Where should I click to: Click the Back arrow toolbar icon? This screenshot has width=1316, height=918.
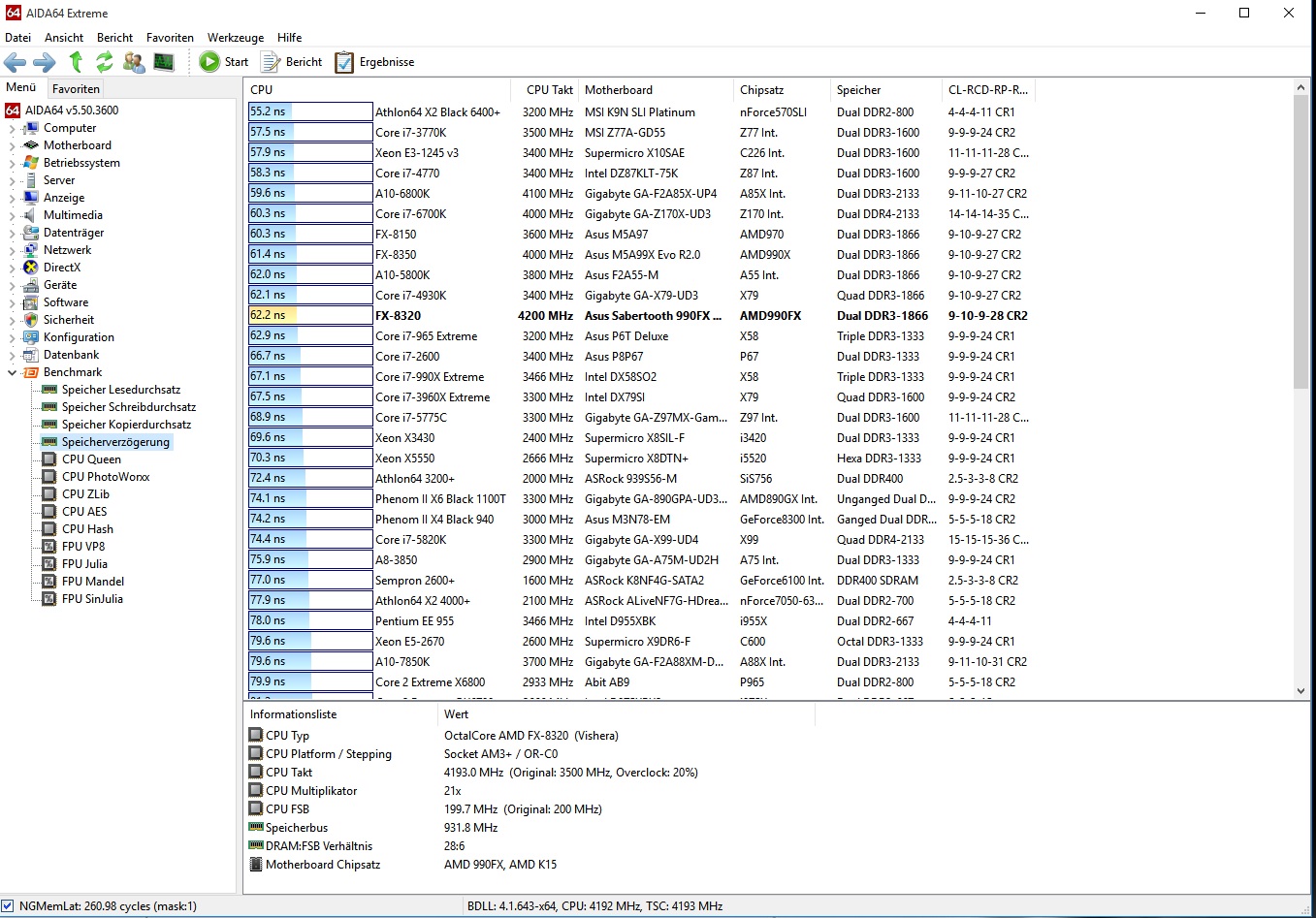pyautogui.click(x=15, y=62)
